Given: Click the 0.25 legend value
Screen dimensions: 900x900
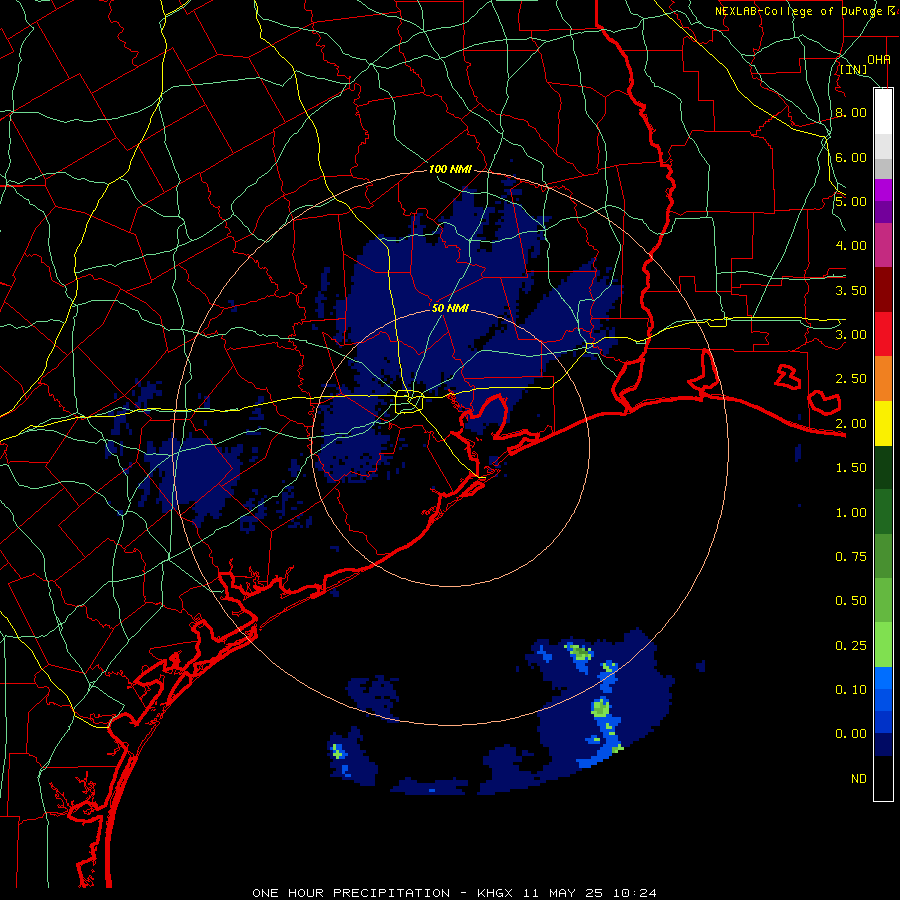Looking at the screenshot, I should pos(851,646).
